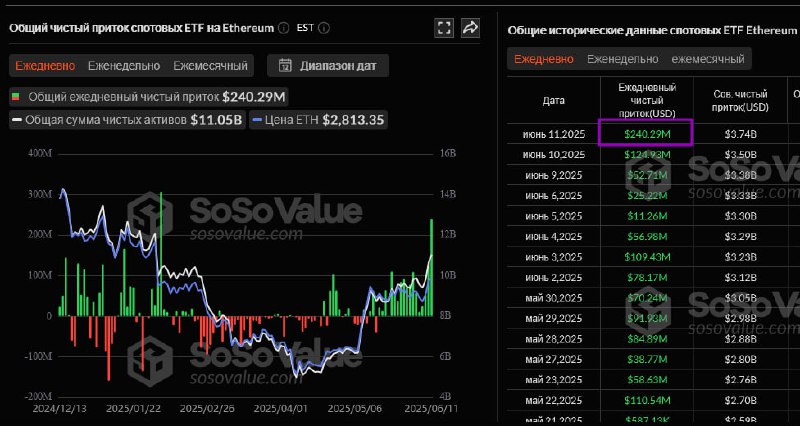The width and height of the screenshot is (800, 426).
Task: Click inflow cell $78.17M
Action: click(x=647, y=277)
